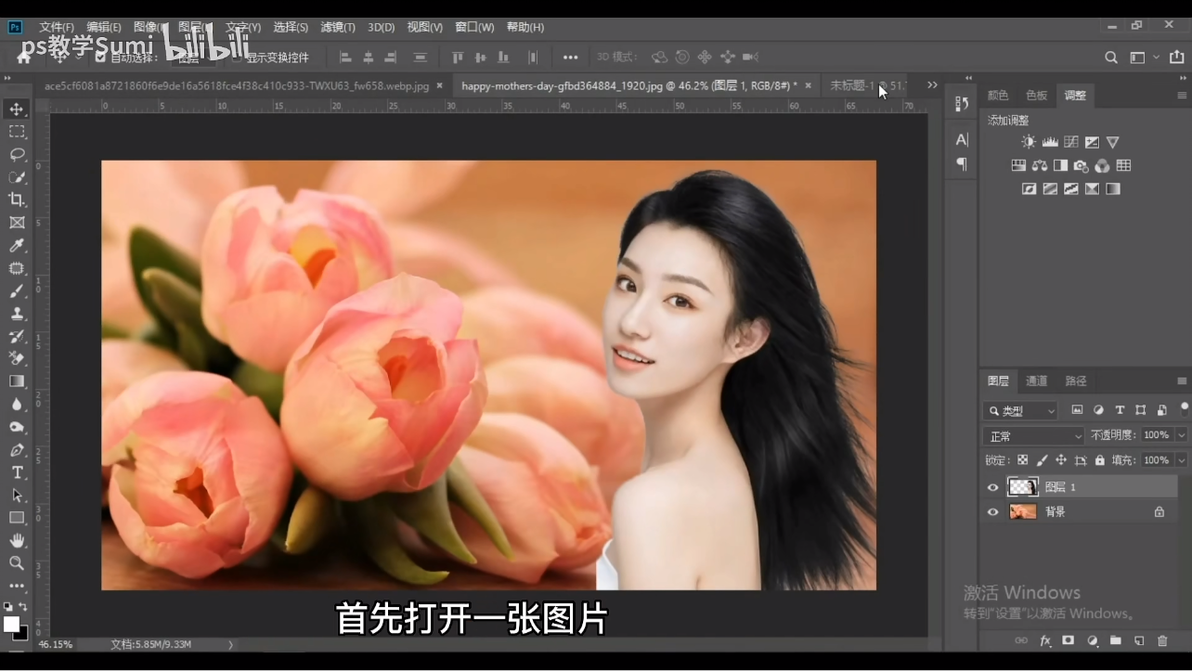Select the Eraser tool
Screen dimensions: 1192x671
[17, 359]
